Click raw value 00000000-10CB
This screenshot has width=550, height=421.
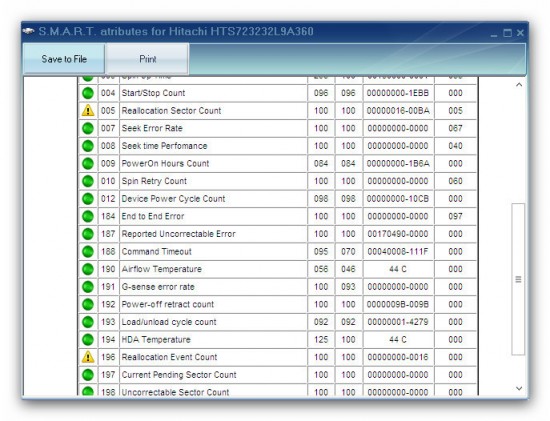coord(398,199)
